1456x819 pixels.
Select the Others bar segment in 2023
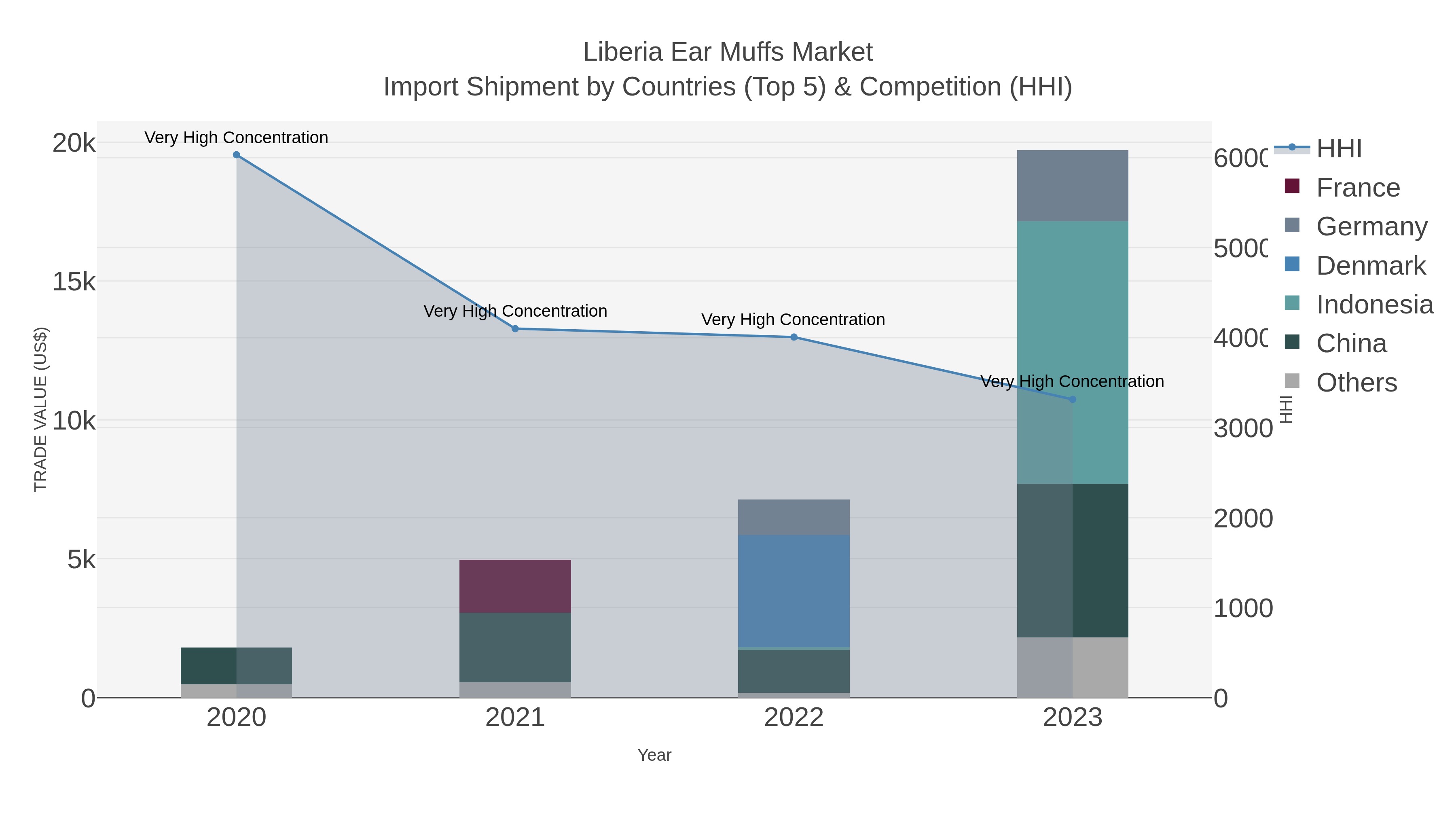point(1072,667)
